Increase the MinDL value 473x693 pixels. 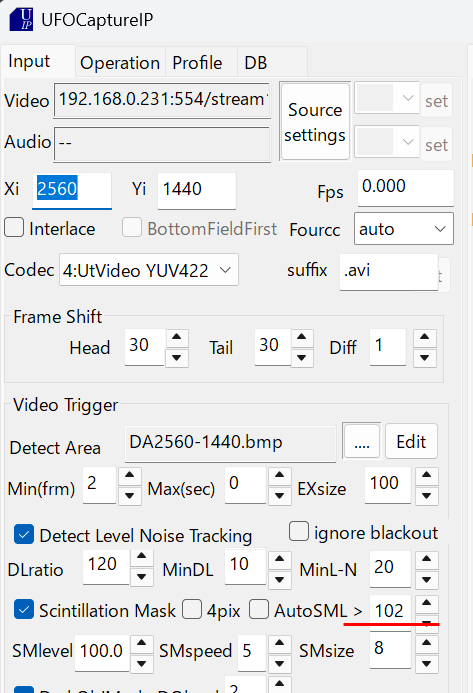pyautogui.click(x=279, y=560)
